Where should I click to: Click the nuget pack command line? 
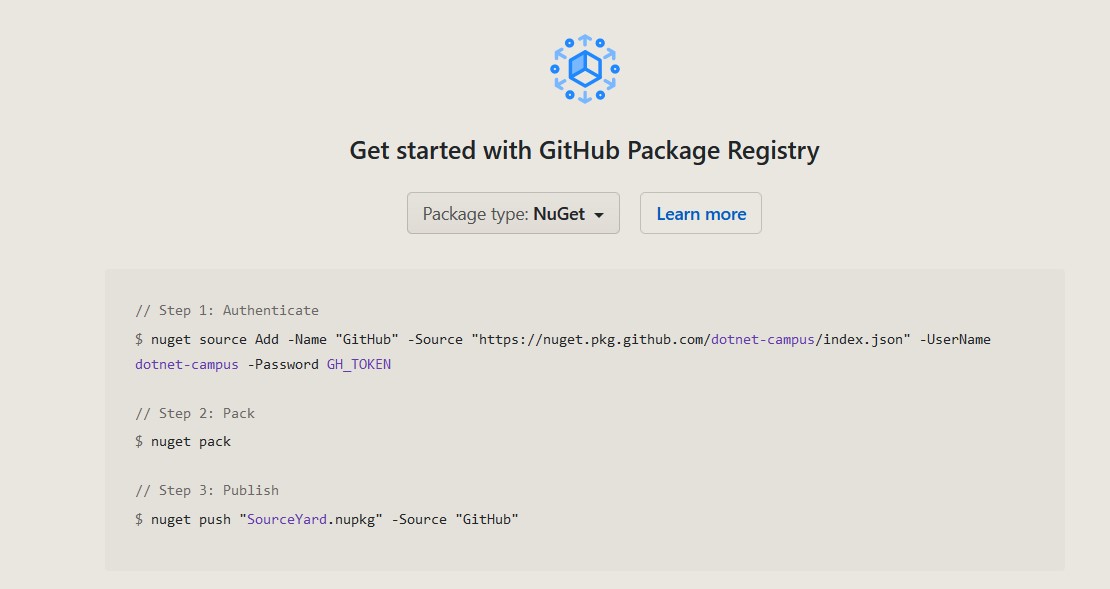[x=183, y=442]
